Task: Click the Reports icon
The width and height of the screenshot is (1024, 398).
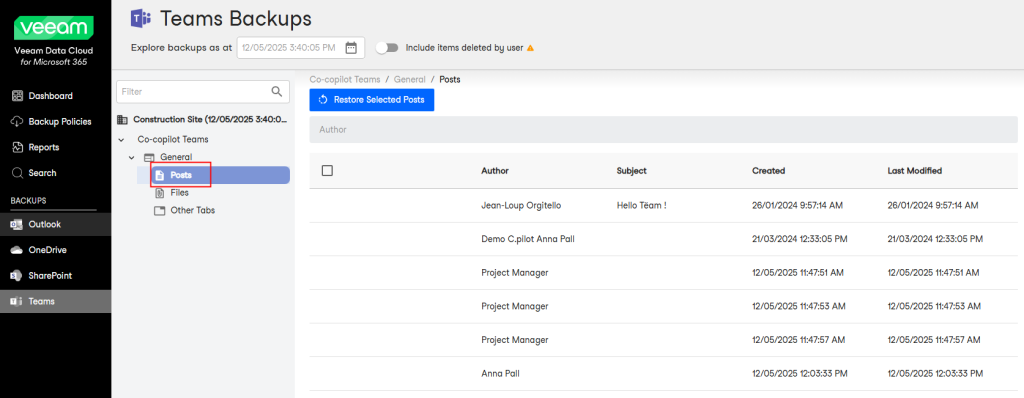Action: click(18, 148)
